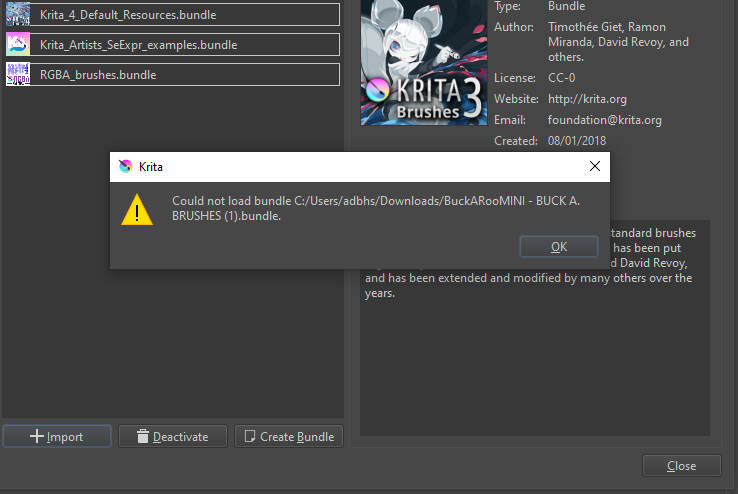The width and height of the screenshot is (738, 494).
Task: Close the Krita error dialog with X
Action: click(595, 166)
